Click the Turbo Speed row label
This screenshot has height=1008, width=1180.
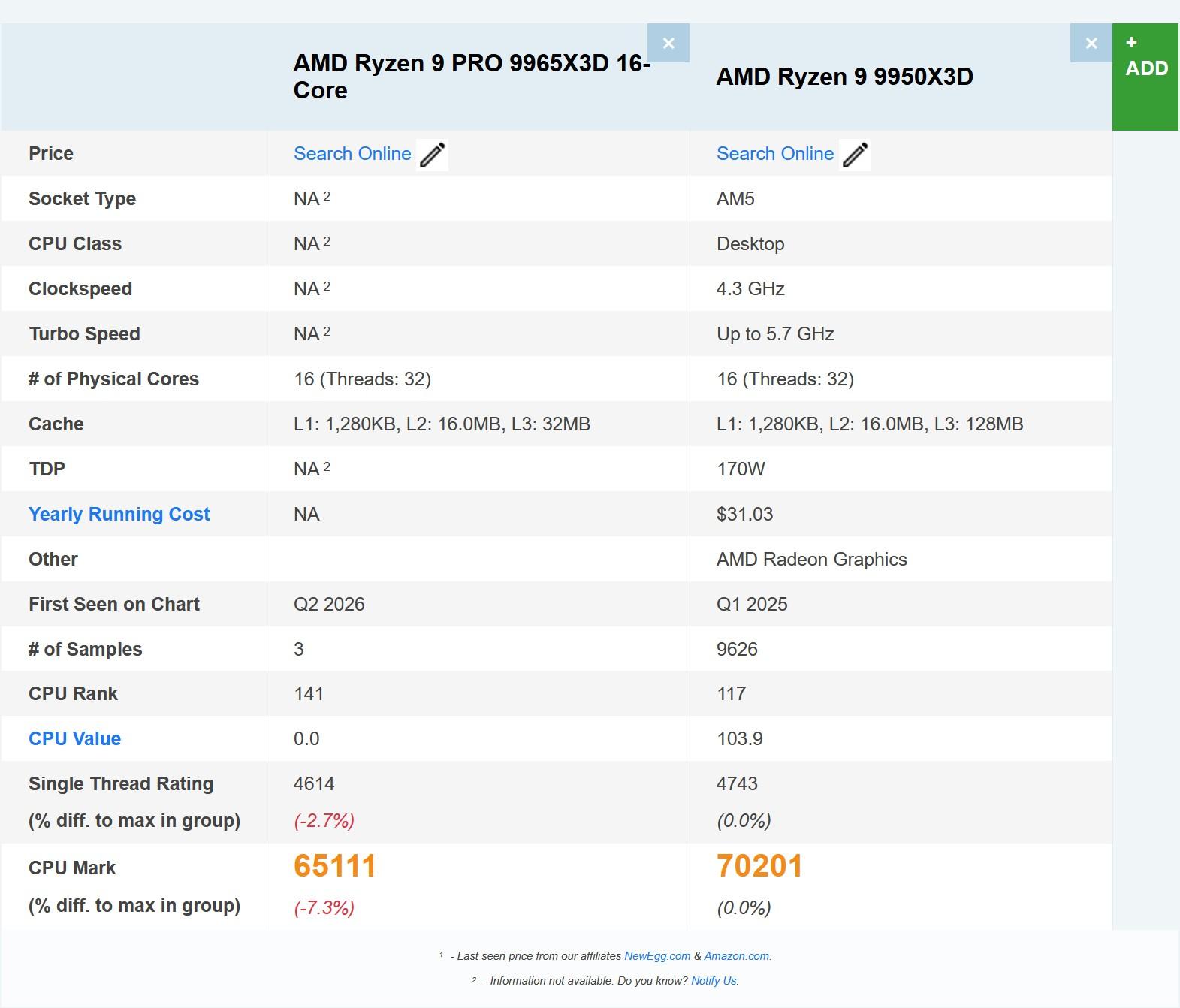point(85,333)
